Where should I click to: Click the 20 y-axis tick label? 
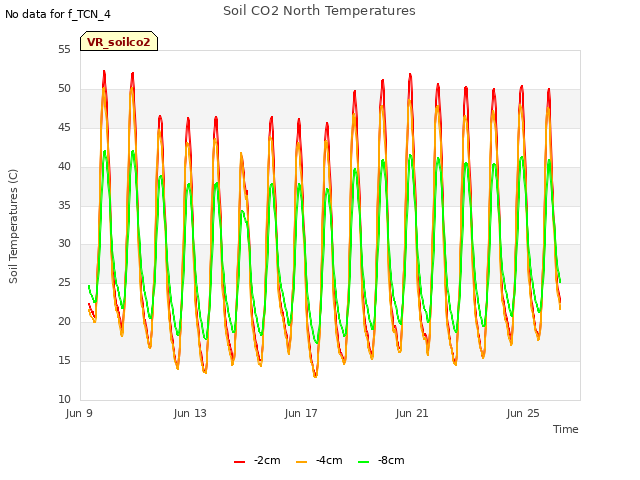(x=64, y=322)
